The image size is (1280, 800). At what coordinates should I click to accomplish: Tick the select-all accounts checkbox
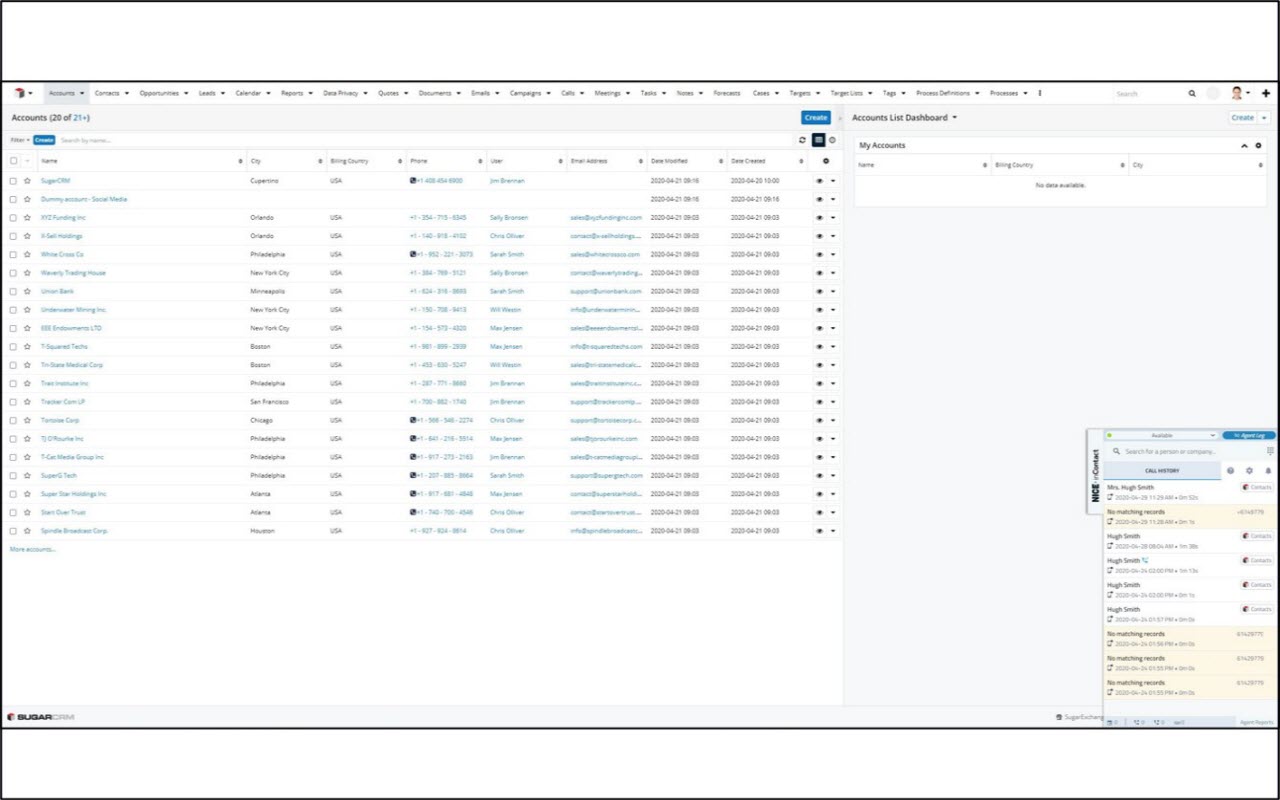14,161
